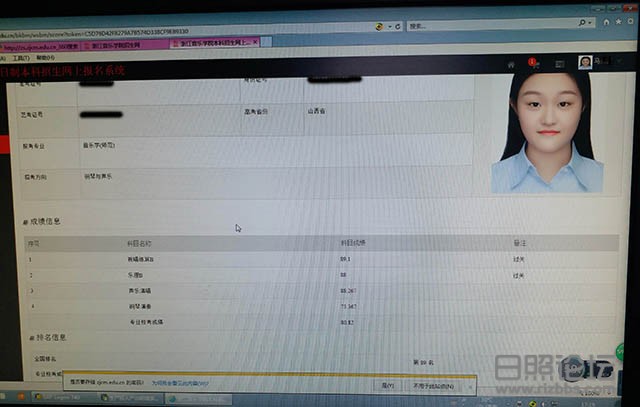Click the site header home icon
This screenshot has height=407, width=640.
coord(511,64)
